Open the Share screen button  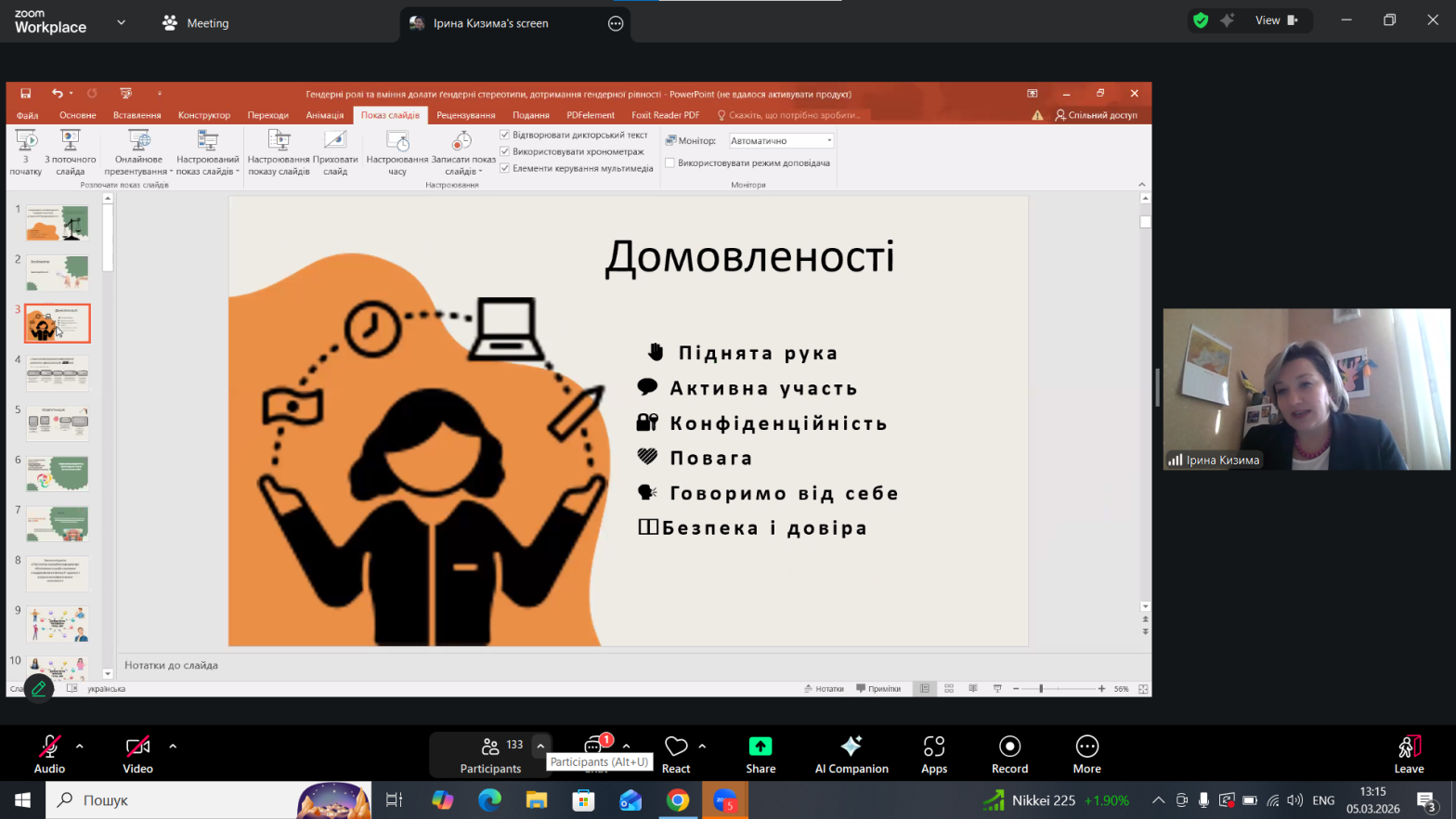[x=760, y=747]
